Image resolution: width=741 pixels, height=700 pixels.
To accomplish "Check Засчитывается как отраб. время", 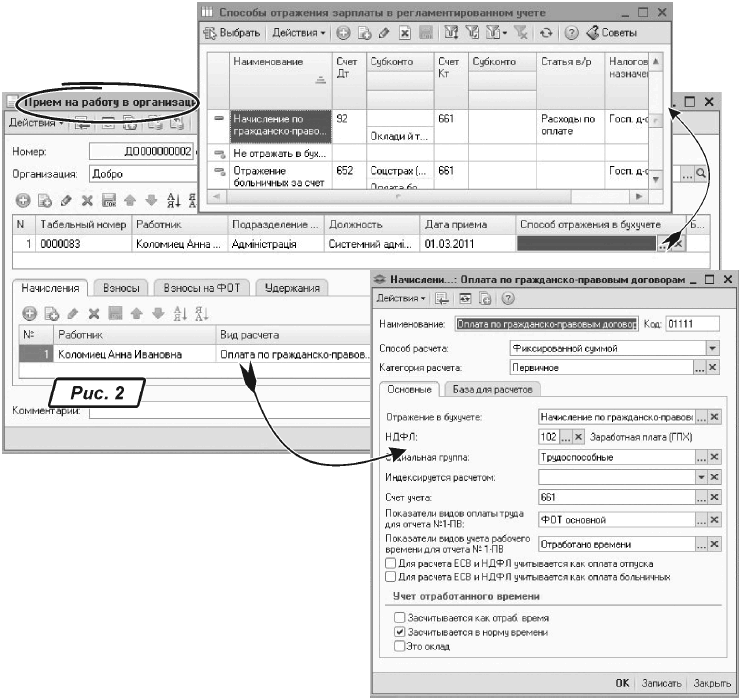I will pos(400,619).
